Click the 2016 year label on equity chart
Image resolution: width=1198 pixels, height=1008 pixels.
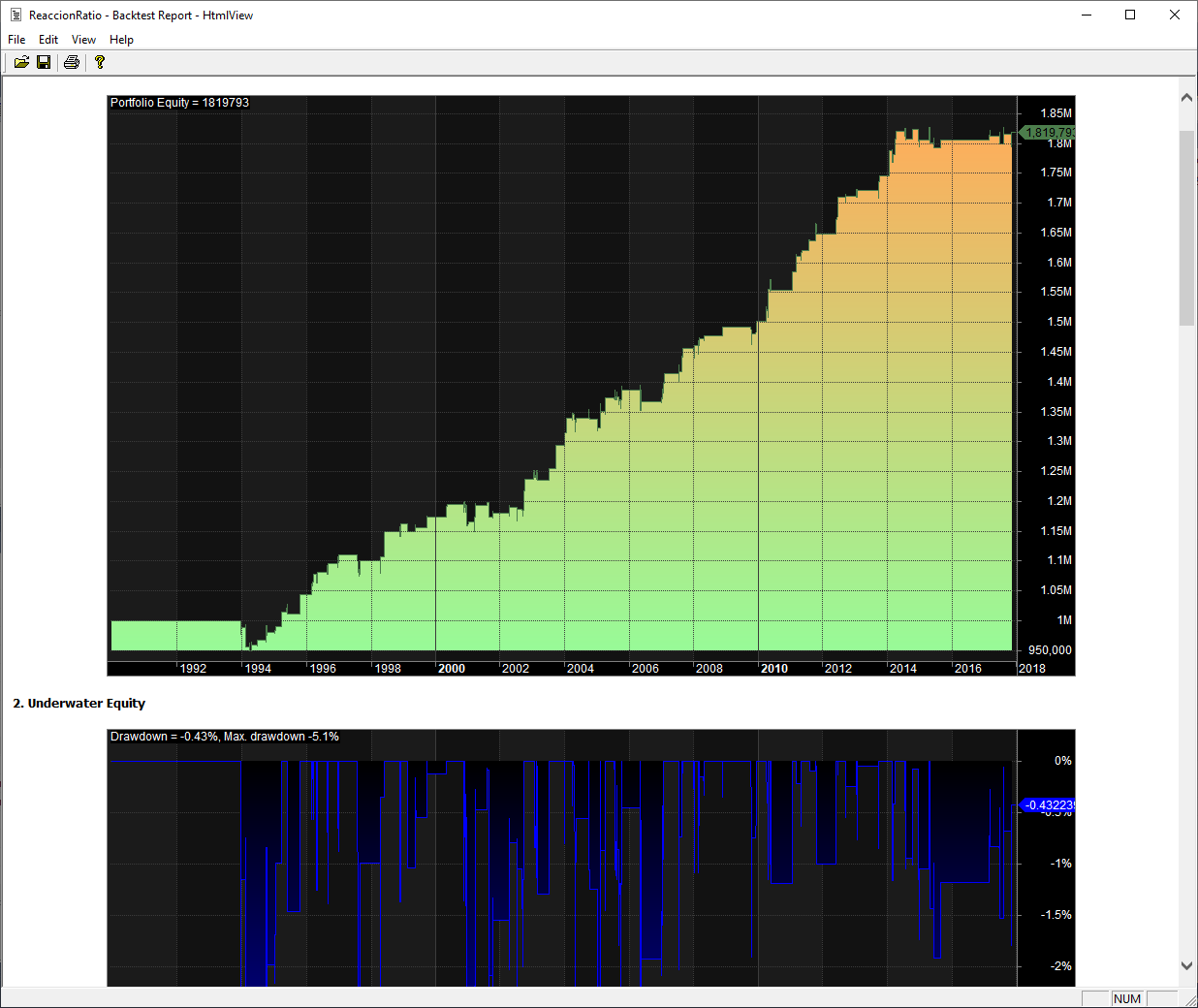(x=968, y=669)
